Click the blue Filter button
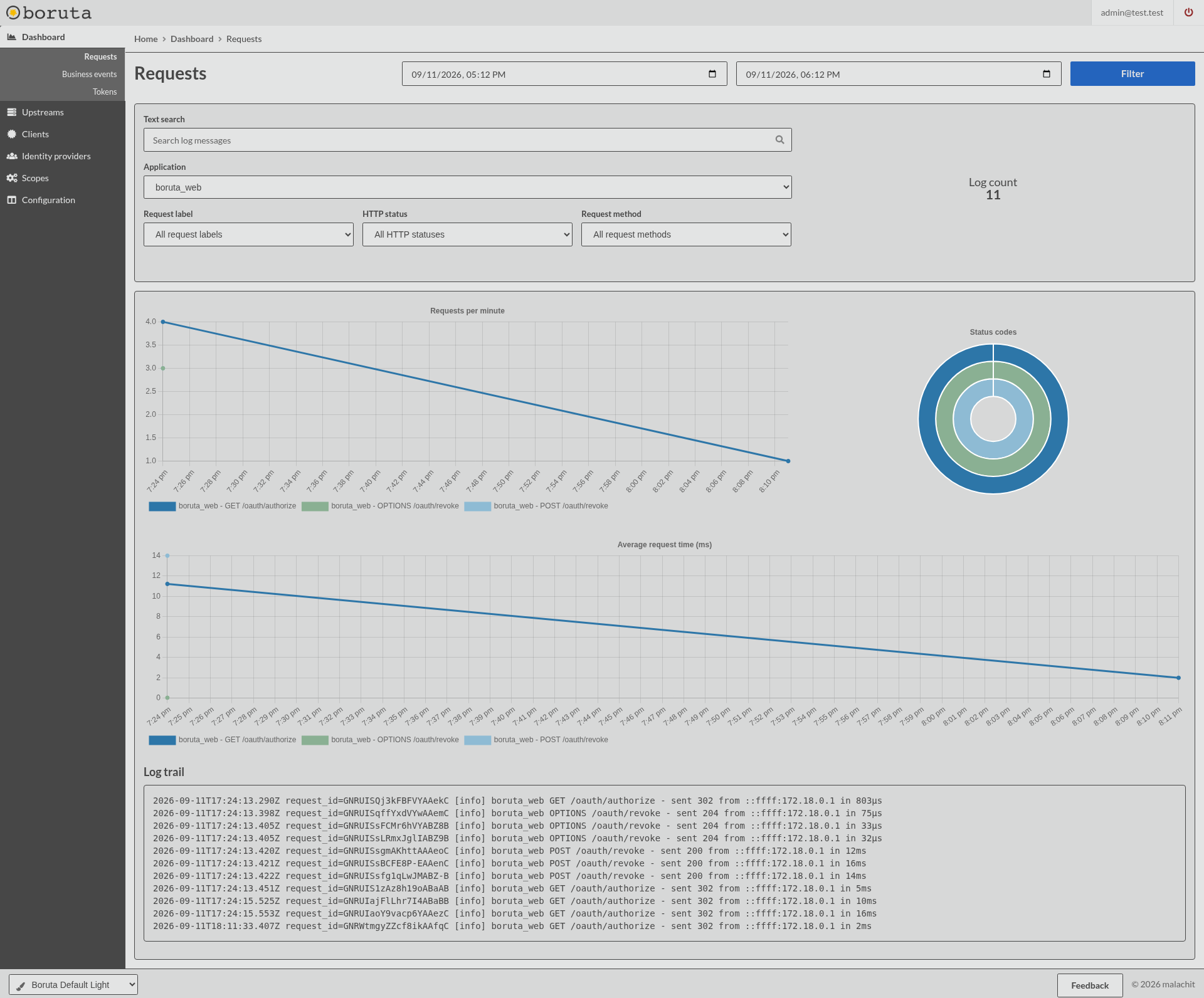 click(x=1132, y=73)
